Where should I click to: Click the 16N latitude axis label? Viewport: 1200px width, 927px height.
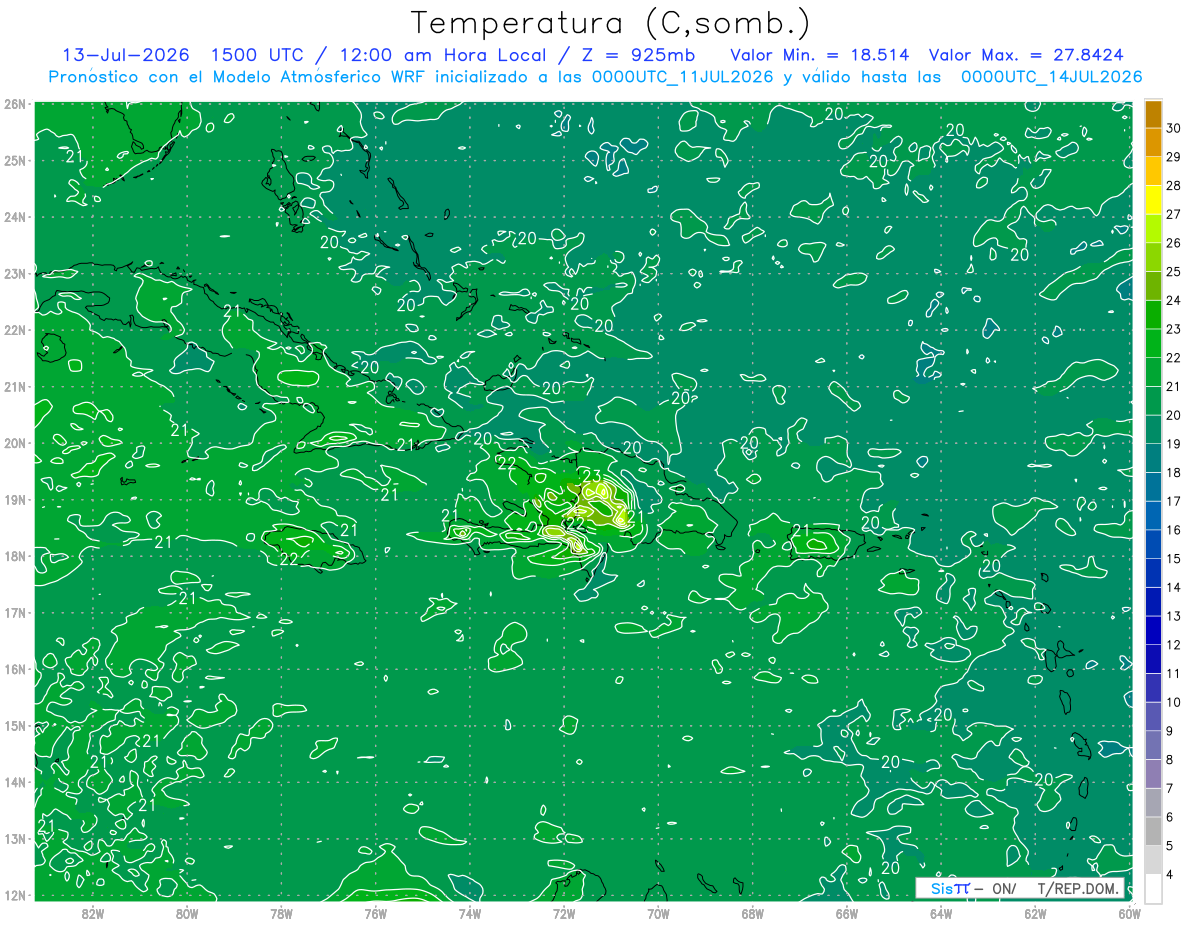[x=14, y=669]
